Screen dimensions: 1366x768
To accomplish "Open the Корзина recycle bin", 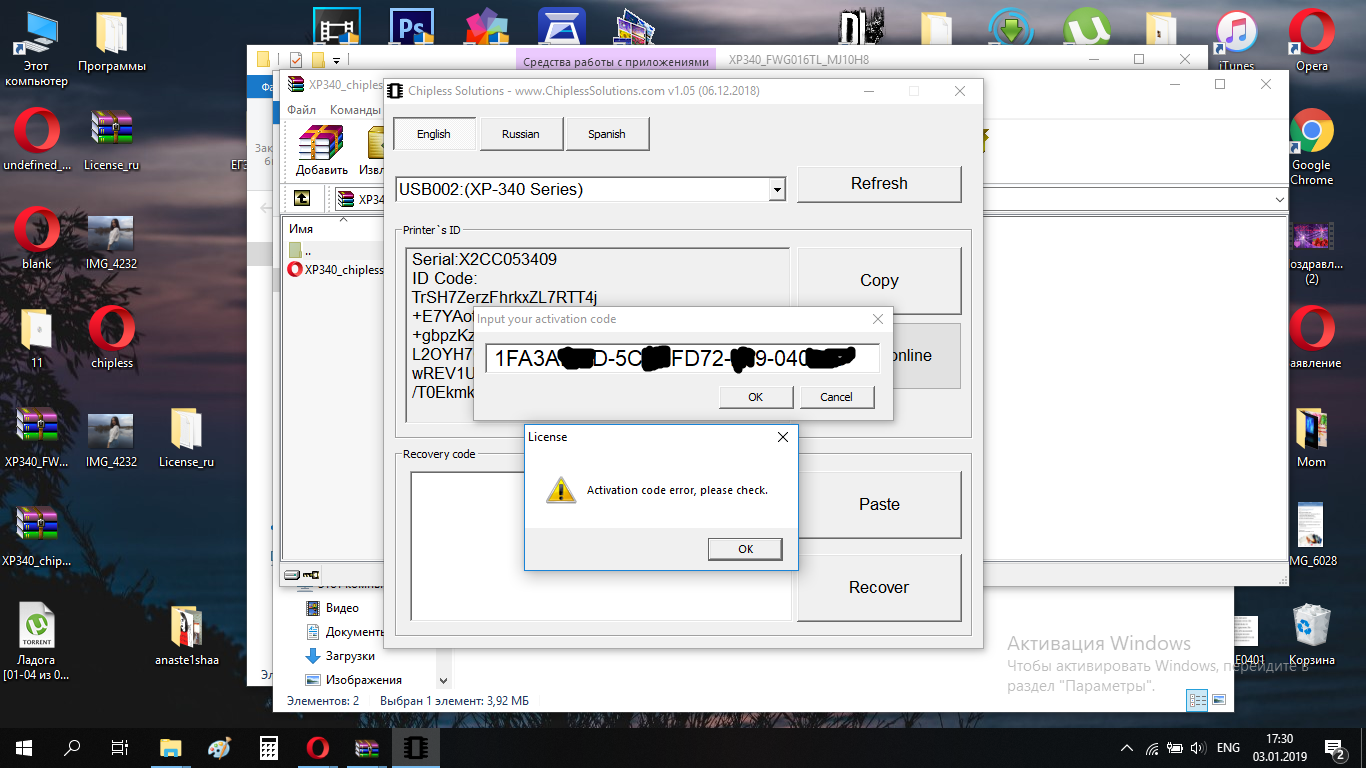I will [x=1311, y=635].
